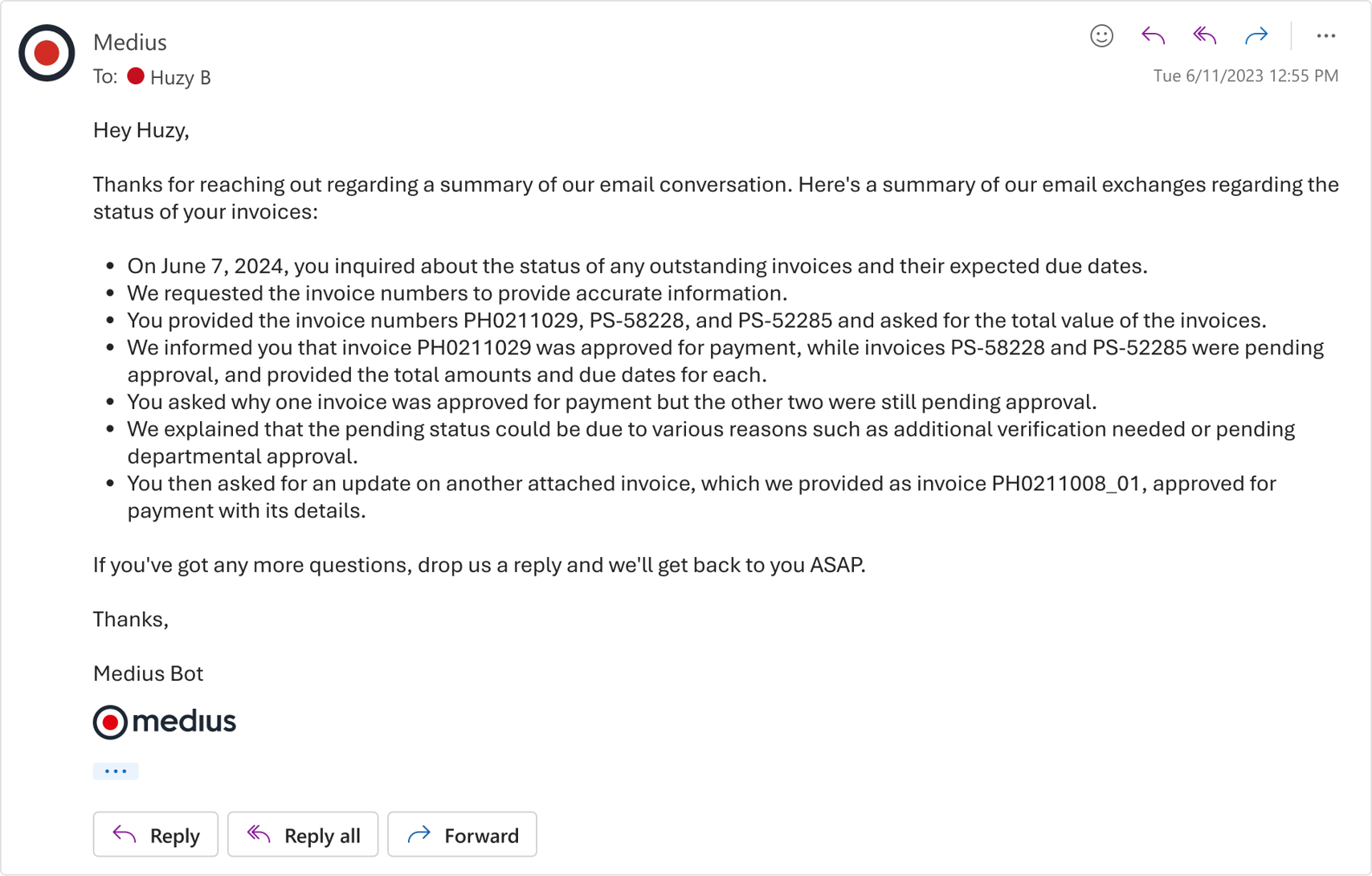
Task: Select the Reply arrow icon in the header
Action: coord(1153,35)
